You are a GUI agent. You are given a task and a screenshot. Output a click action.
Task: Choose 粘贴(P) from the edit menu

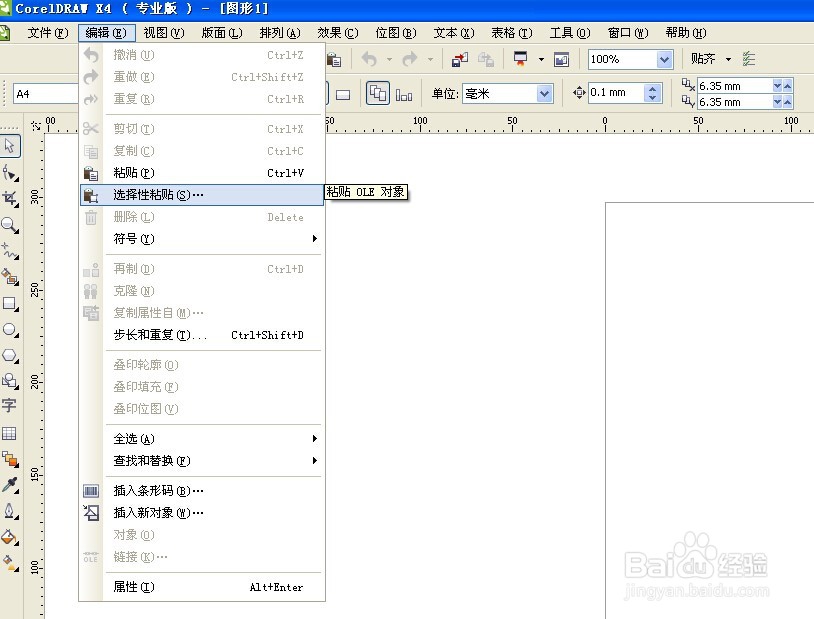tap(201, 173)
